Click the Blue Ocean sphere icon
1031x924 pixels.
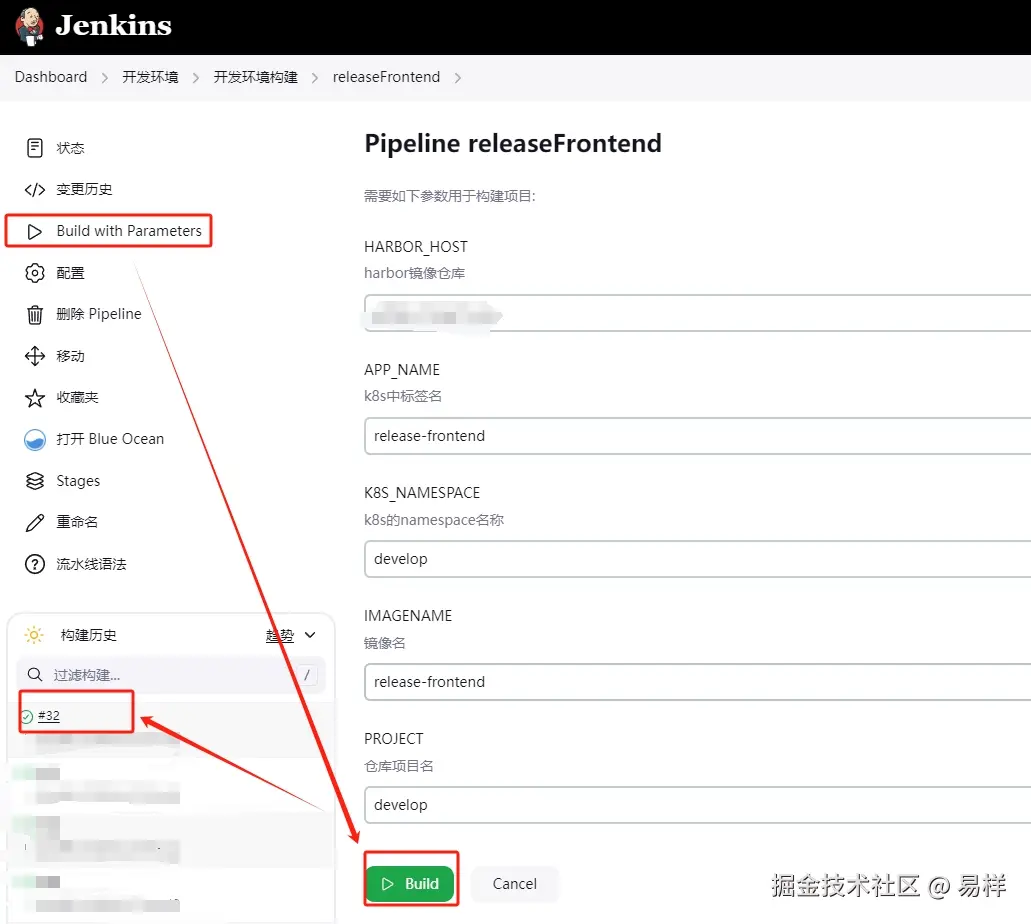click(x=35, y=439)
